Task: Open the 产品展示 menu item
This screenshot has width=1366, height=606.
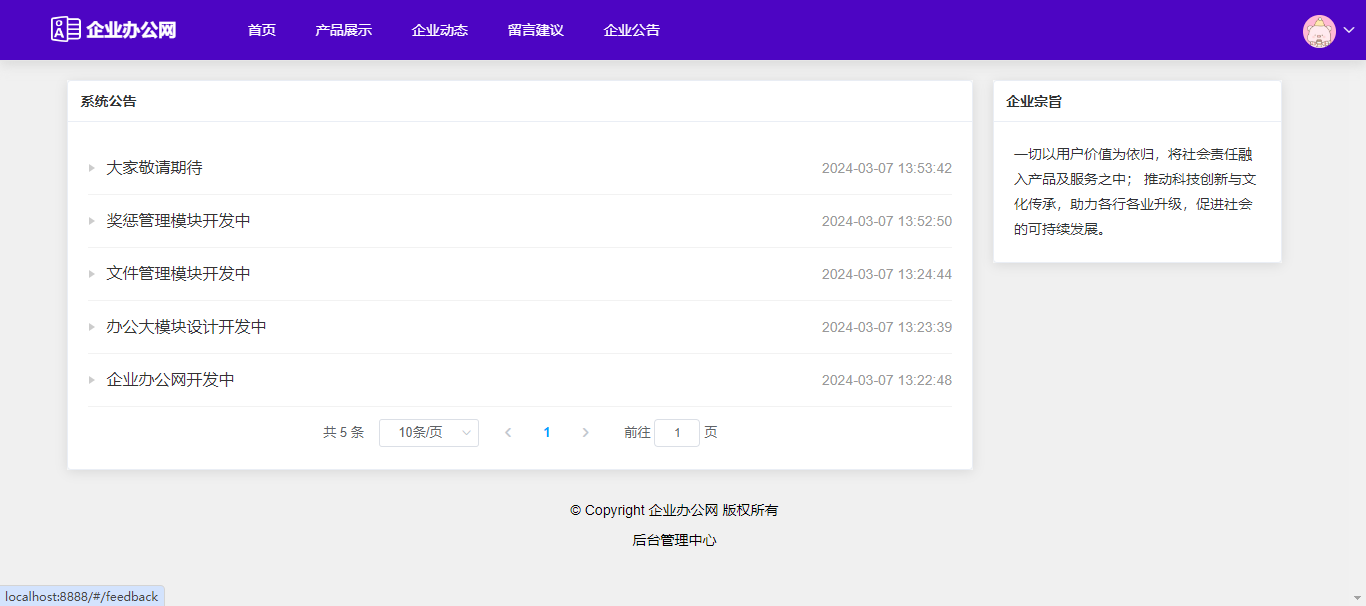Action: click(343, 30)
